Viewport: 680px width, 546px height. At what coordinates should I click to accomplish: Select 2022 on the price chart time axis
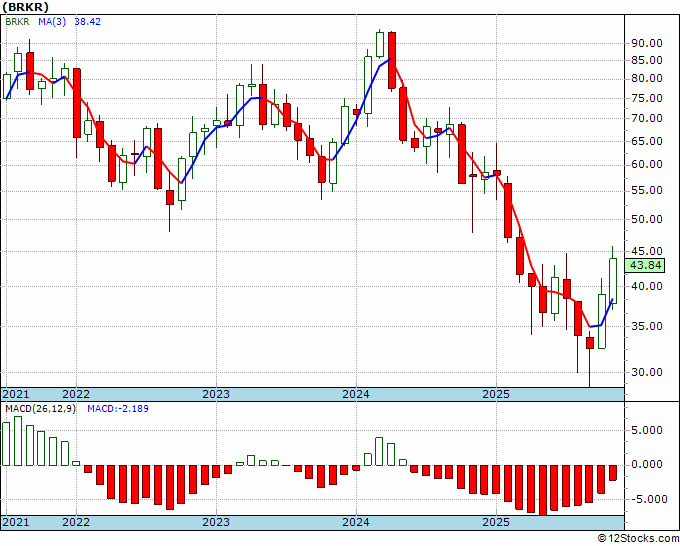76,394
